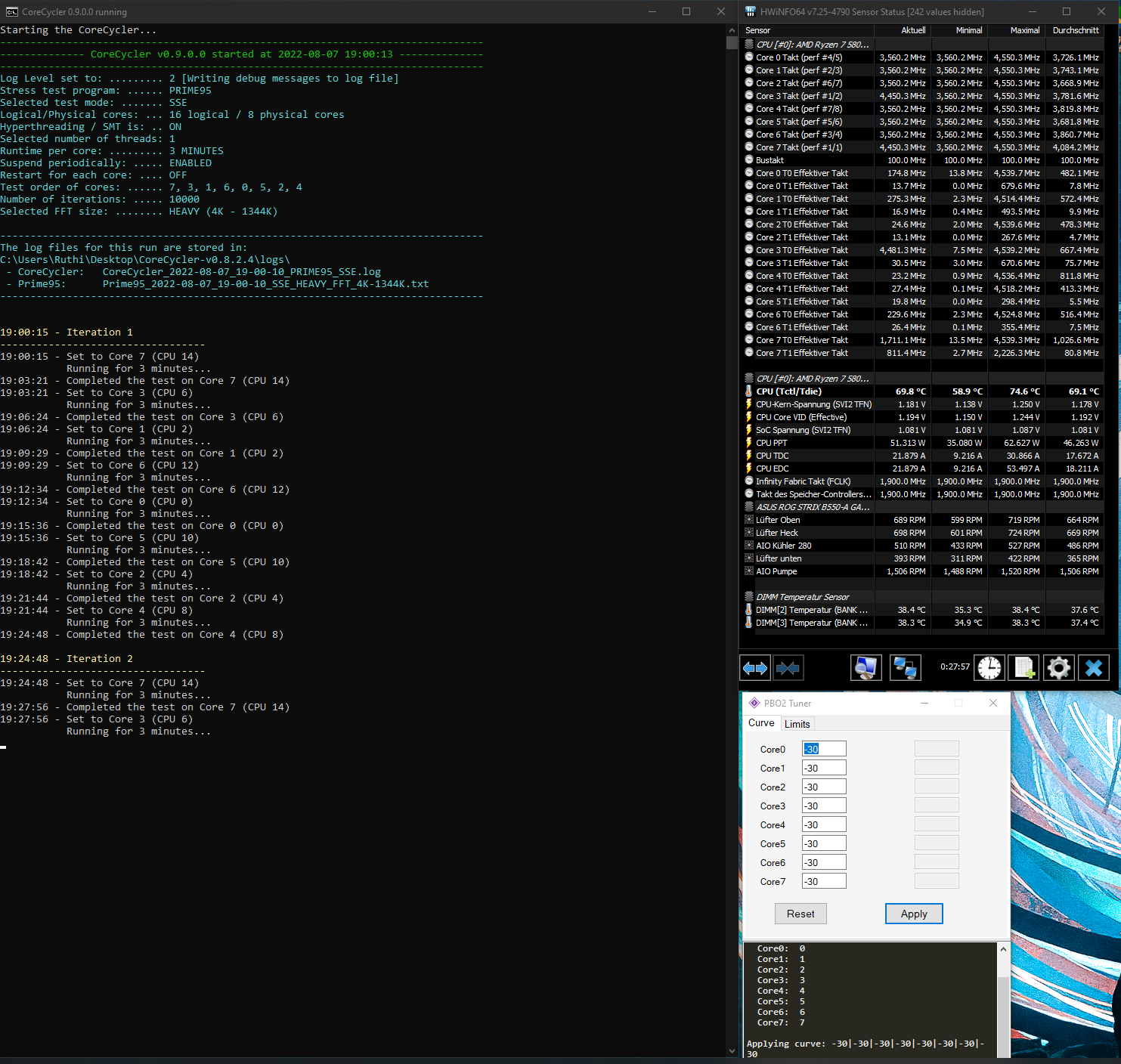Image resolution: width=1121 pixels, height=1064 pixels.
Task: Select the Core 3 T0 Effektiver Takt row
Action: pyautogui.click(x=922, y=250)
